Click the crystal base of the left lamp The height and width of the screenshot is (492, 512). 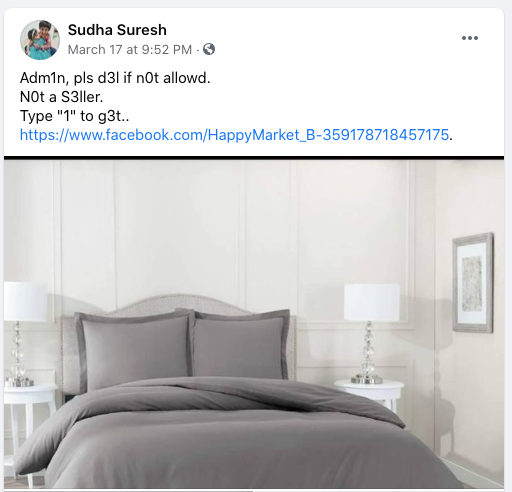17,354
